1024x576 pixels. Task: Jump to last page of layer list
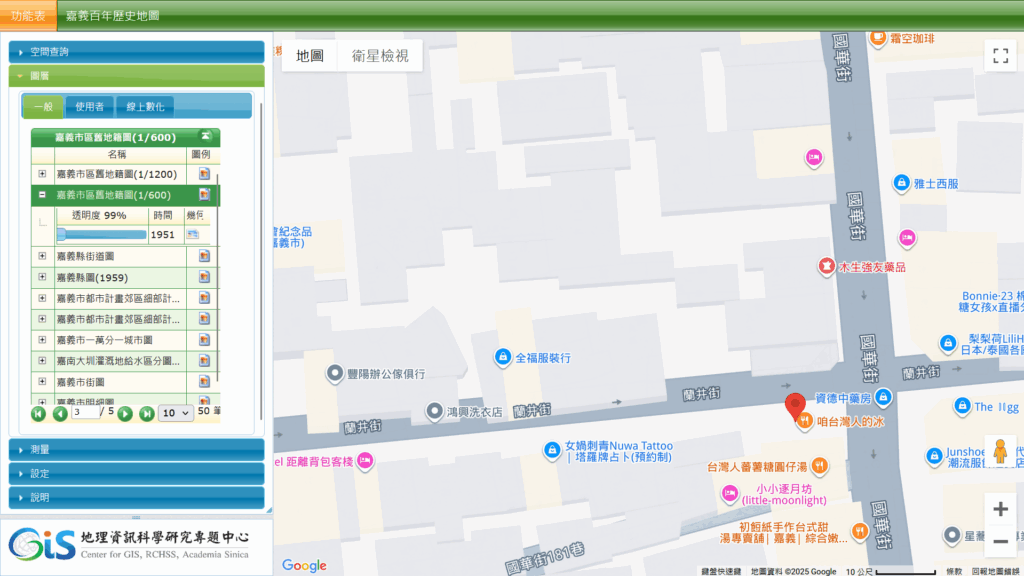tap(146, 413)
